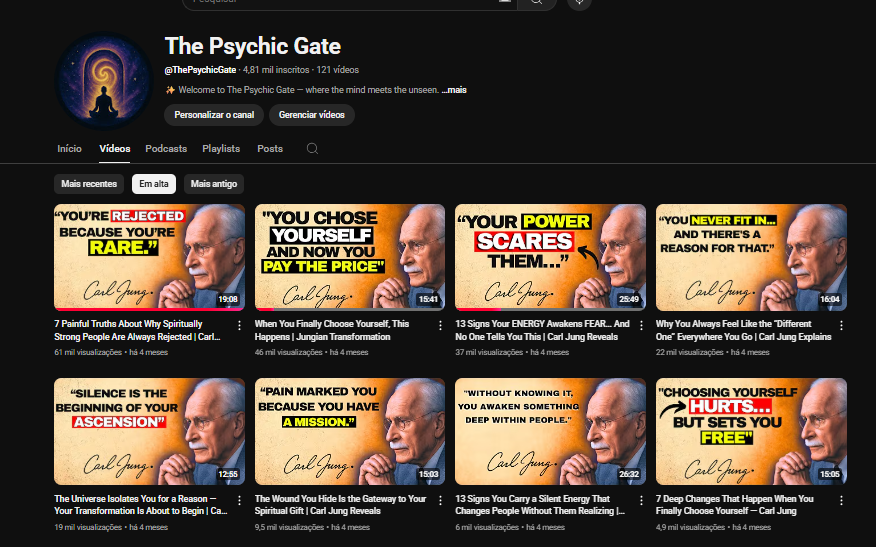This screenshot has width=876, height=547.
Task: Open Why You Always Feel Different title
Action: [x=744, y=330]
